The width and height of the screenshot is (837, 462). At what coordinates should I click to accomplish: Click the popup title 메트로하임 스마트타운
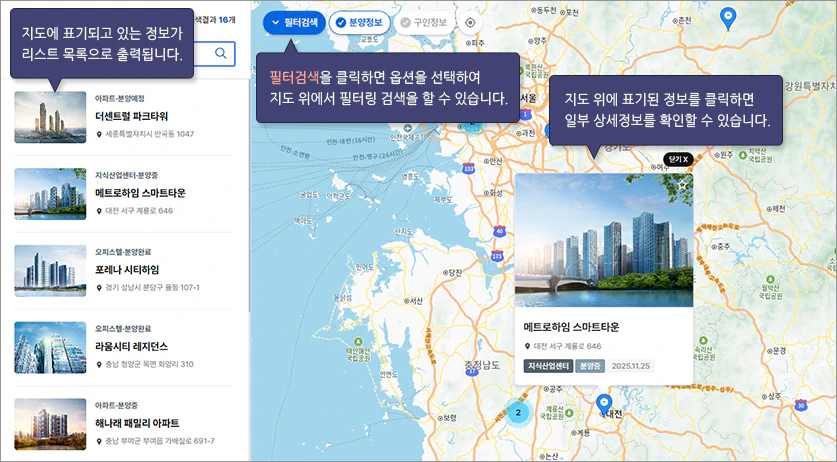tap(571, 327)
